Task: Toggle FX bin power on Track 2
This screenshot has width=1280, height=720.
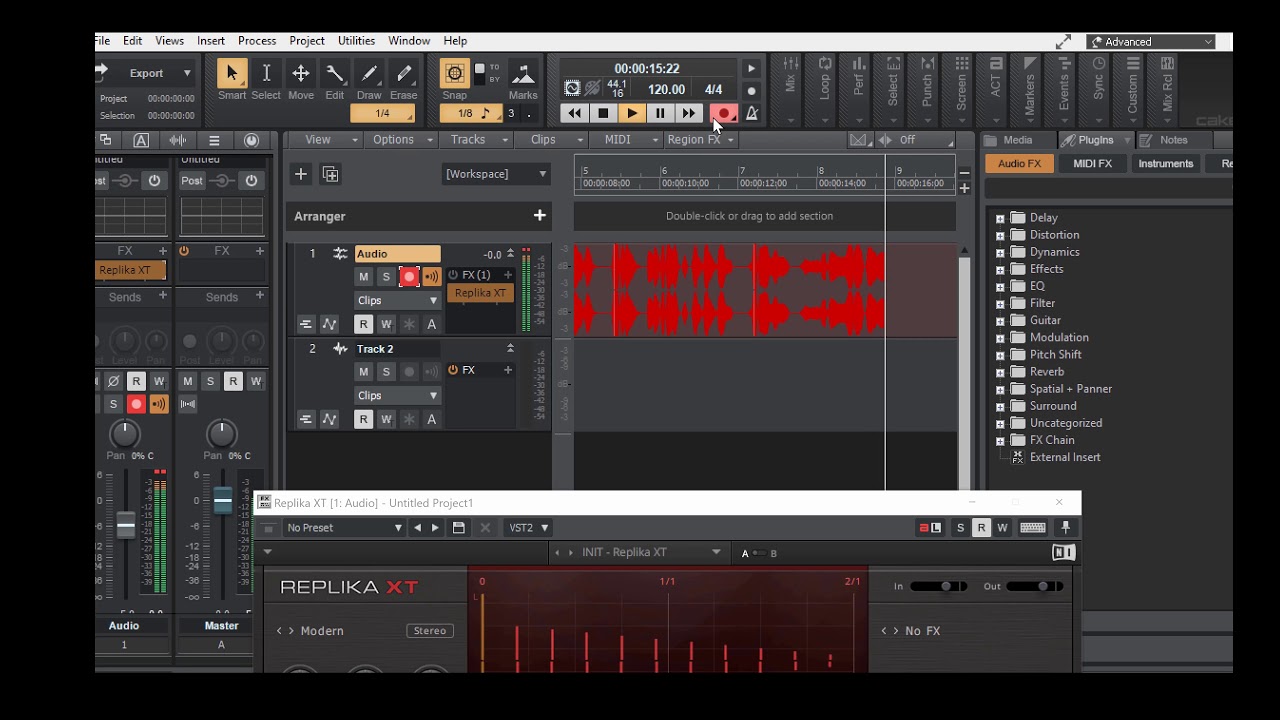Action: coord(453,370)
